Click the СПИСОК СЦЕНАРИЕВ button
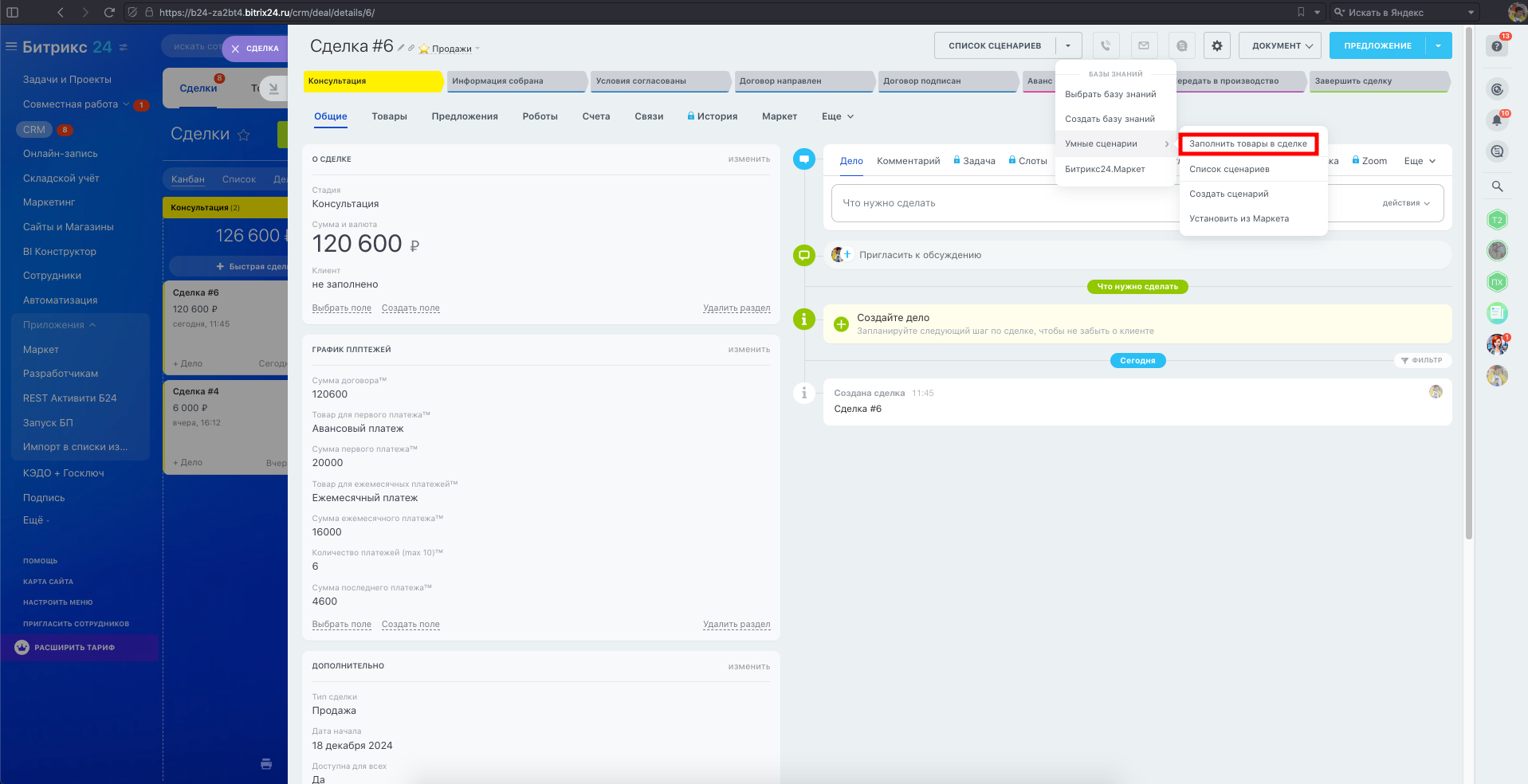This screenshot has width=1528, height=784. point(995,45)
